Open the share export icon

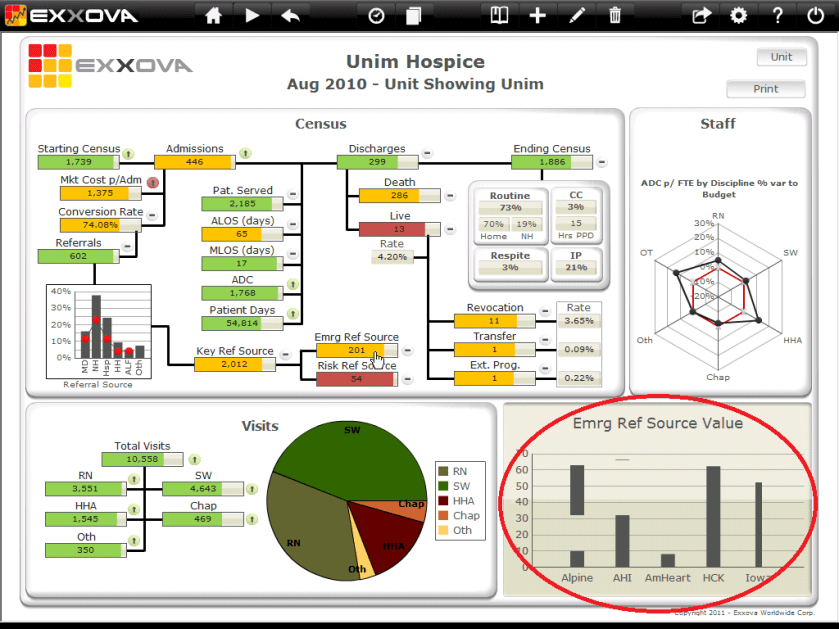point(700,15)
